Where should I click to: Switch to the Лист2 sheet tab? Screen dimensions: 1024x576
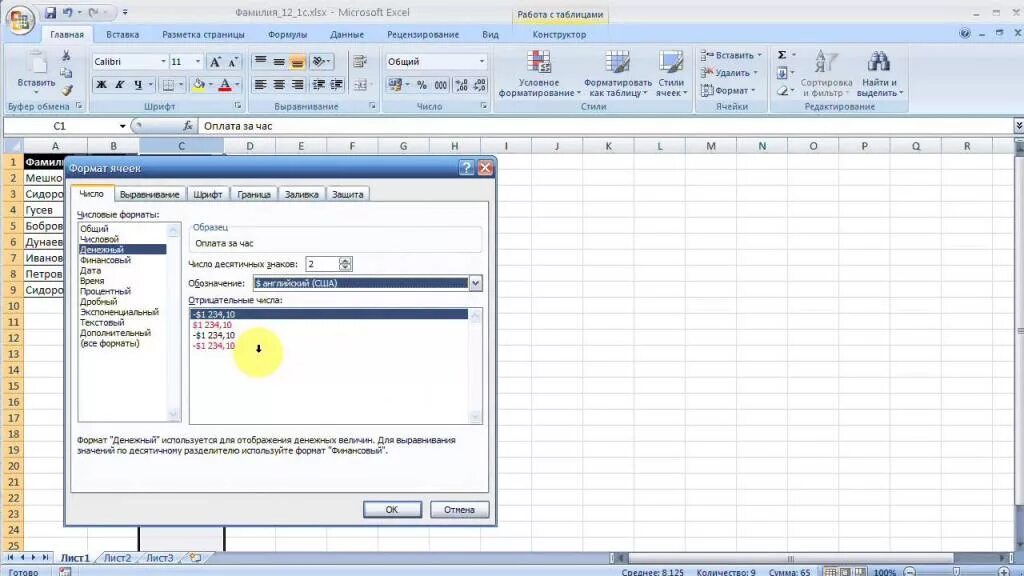118,558
